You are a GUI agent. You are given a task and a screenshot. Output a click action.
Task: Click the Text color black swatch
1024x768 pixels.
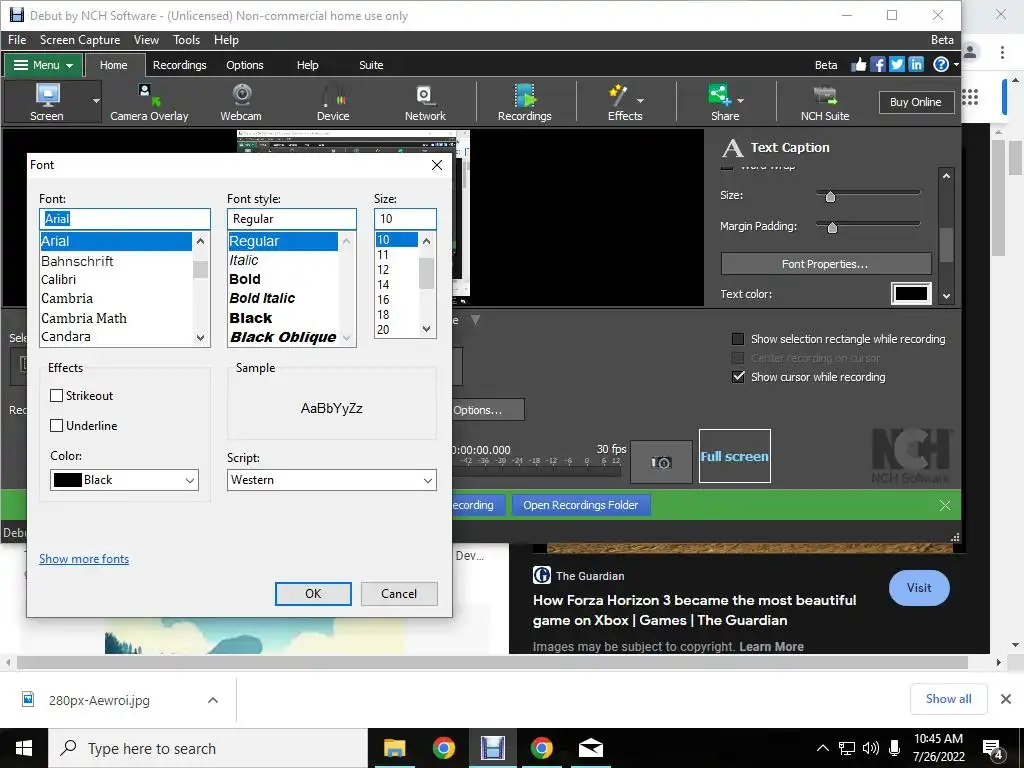[911, 294]
